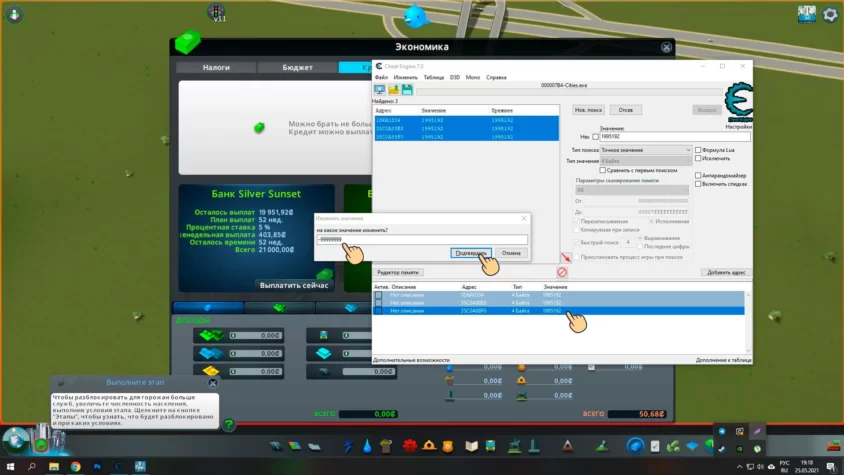Open the Public transport bus menu
The width and height of the screenshot is (844, 475).
490,446
